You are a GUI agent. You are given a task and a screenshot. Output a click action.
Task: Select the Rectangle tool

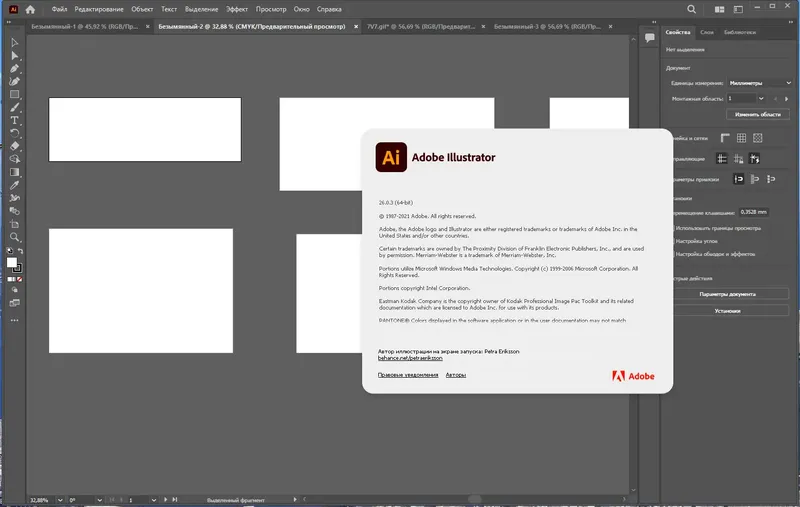[14, 94]
